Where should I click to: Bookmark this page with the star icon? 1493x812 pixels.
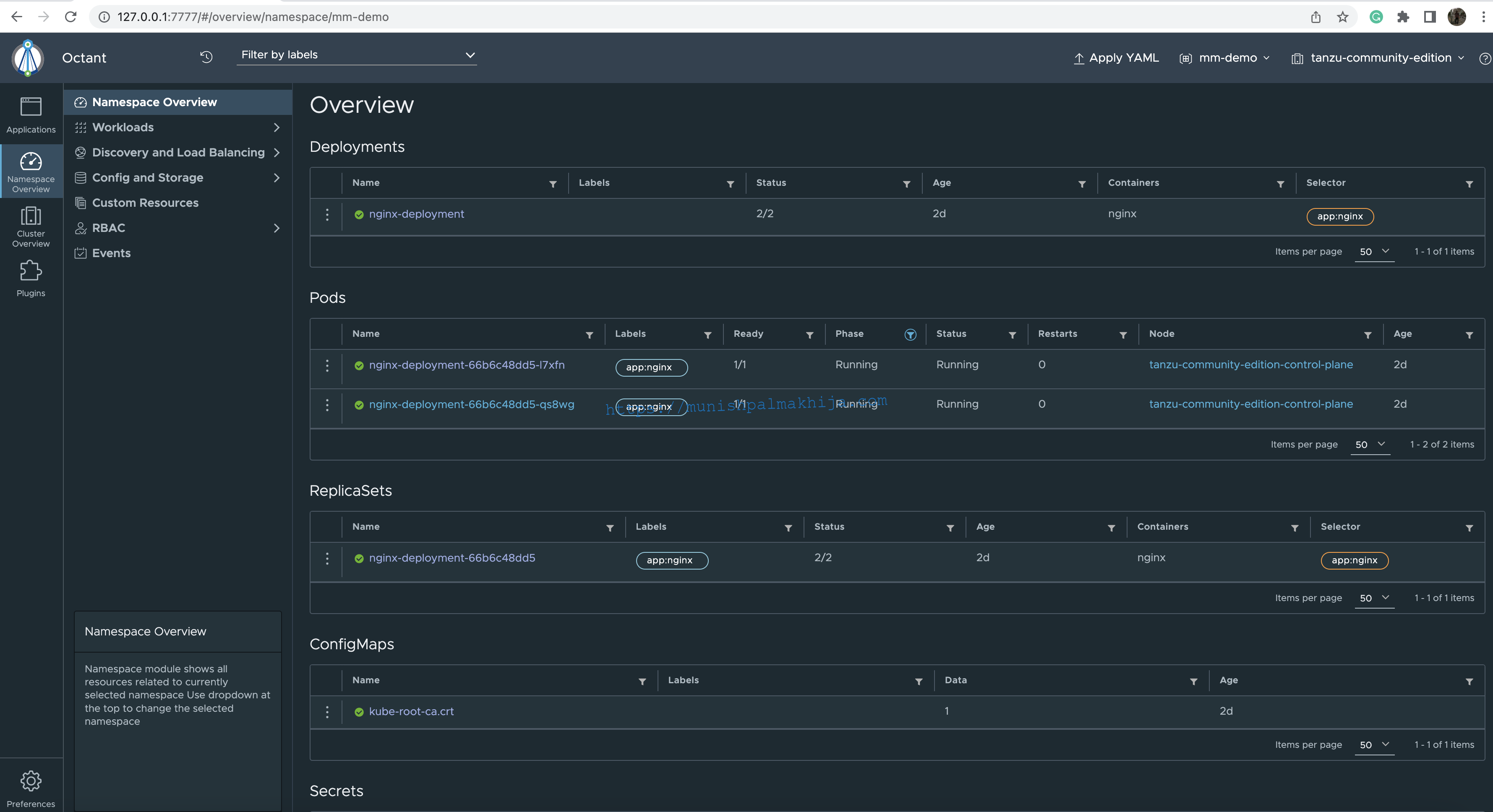point(1342,17)
